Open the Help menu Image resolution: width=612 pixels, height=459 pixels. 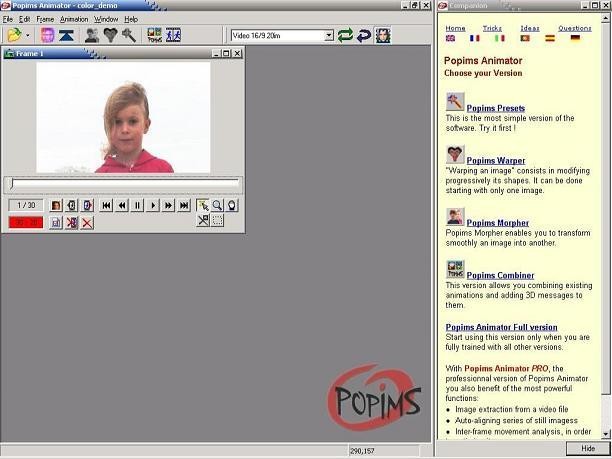click(x=131, y=19)
